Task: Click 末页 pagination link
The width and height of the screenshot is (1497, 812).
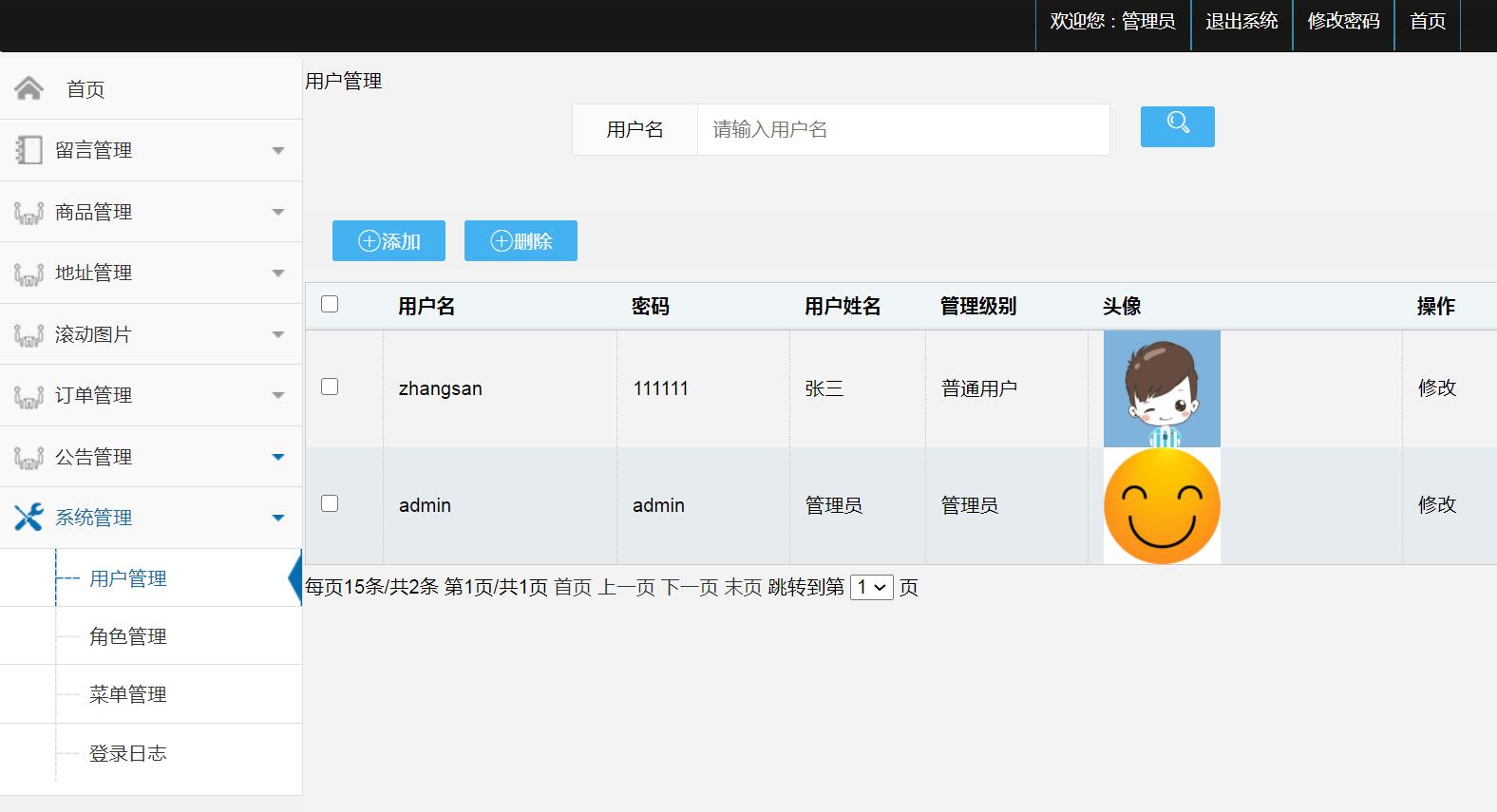Action: [x=743, y=587]
